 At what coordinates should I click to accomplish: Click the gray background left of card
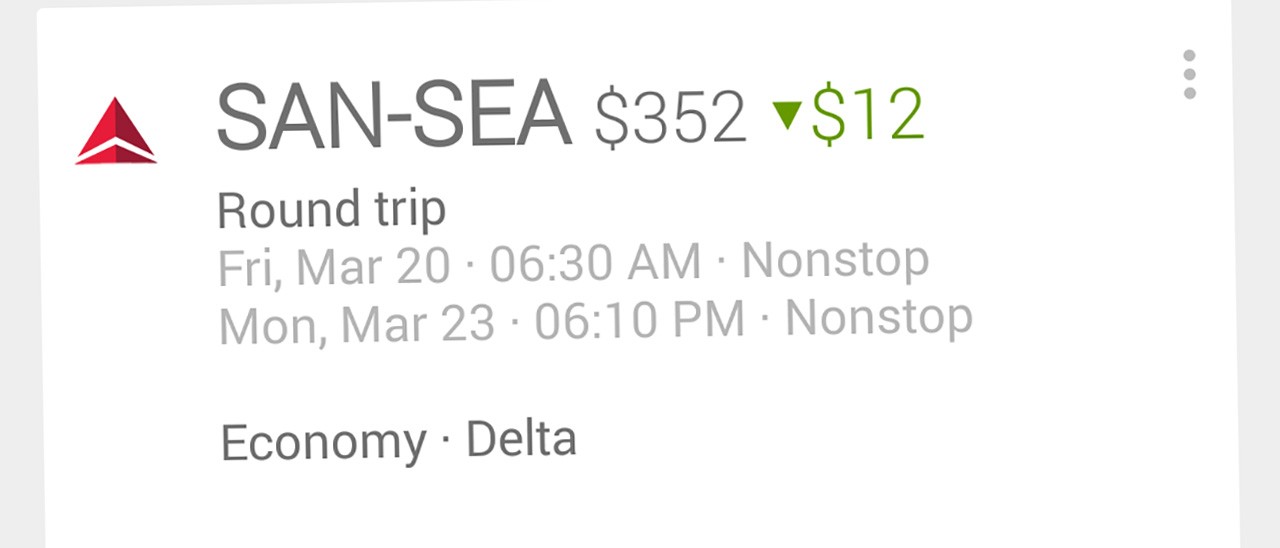point(18,300)
